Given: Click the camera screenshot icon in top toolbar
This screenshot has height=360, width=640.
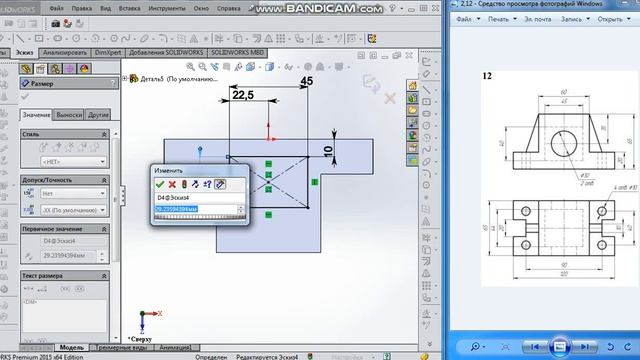Looking at the screenshot, I should click(56, 24).
